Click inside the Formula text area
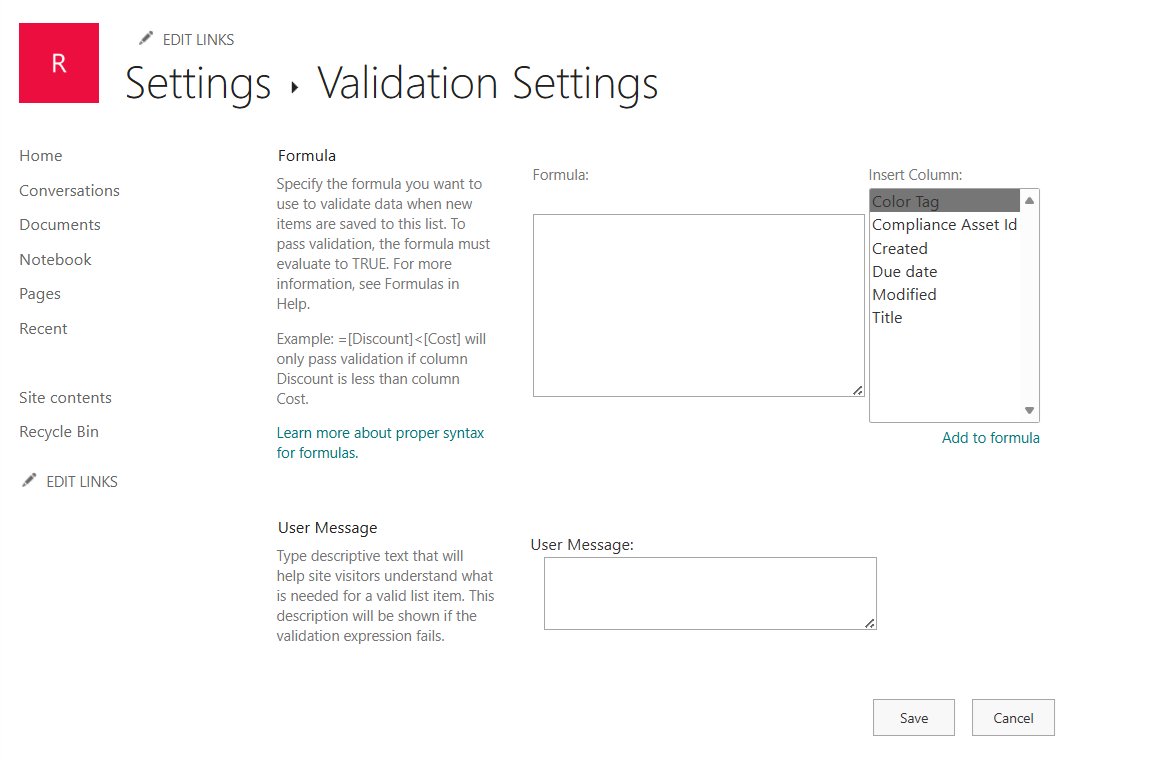The height and width of the screenshot is (760, 1162). [x=698, y=305]
